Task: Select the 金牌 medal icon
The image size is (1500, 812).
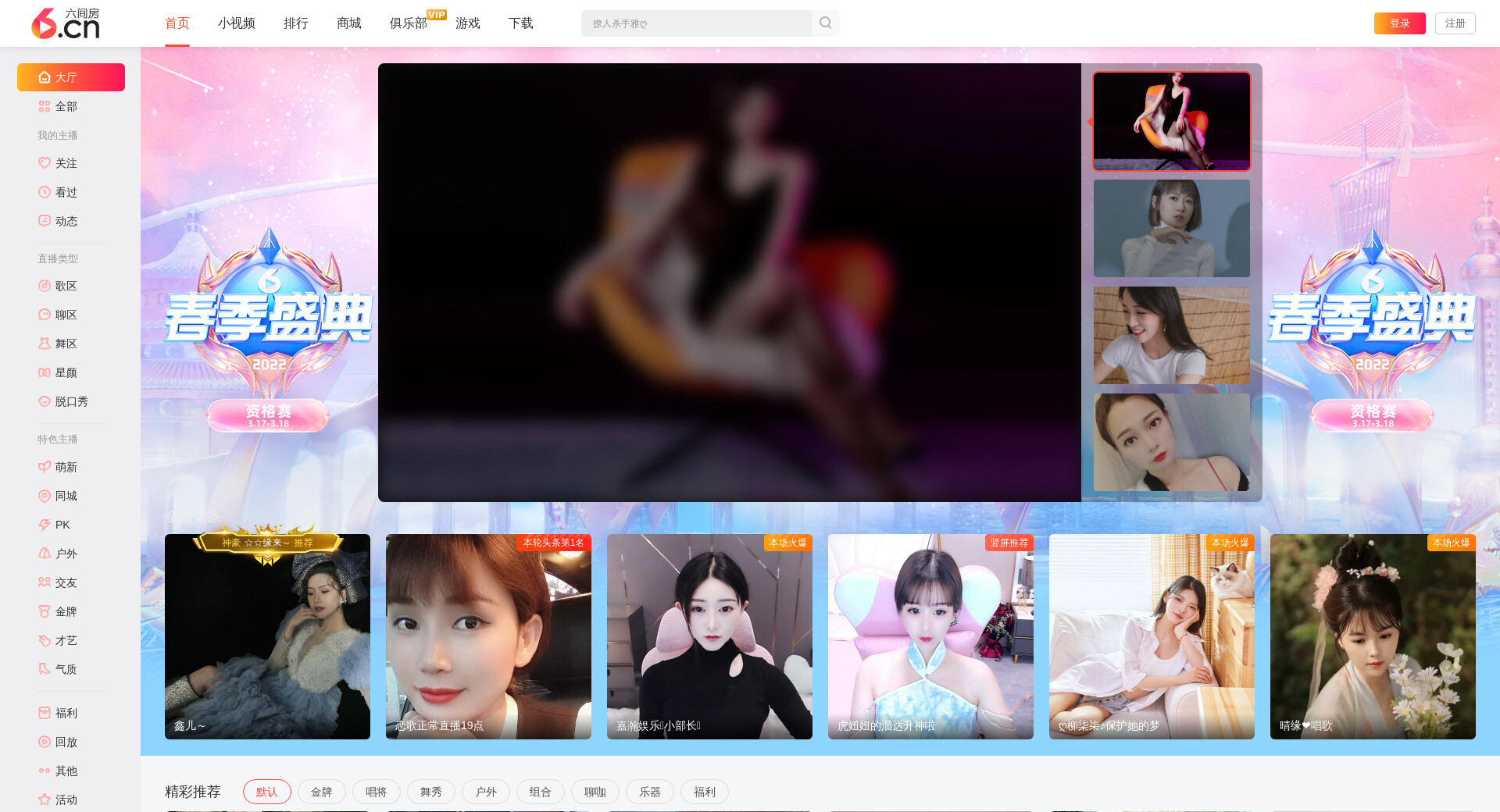Action: 45,611
